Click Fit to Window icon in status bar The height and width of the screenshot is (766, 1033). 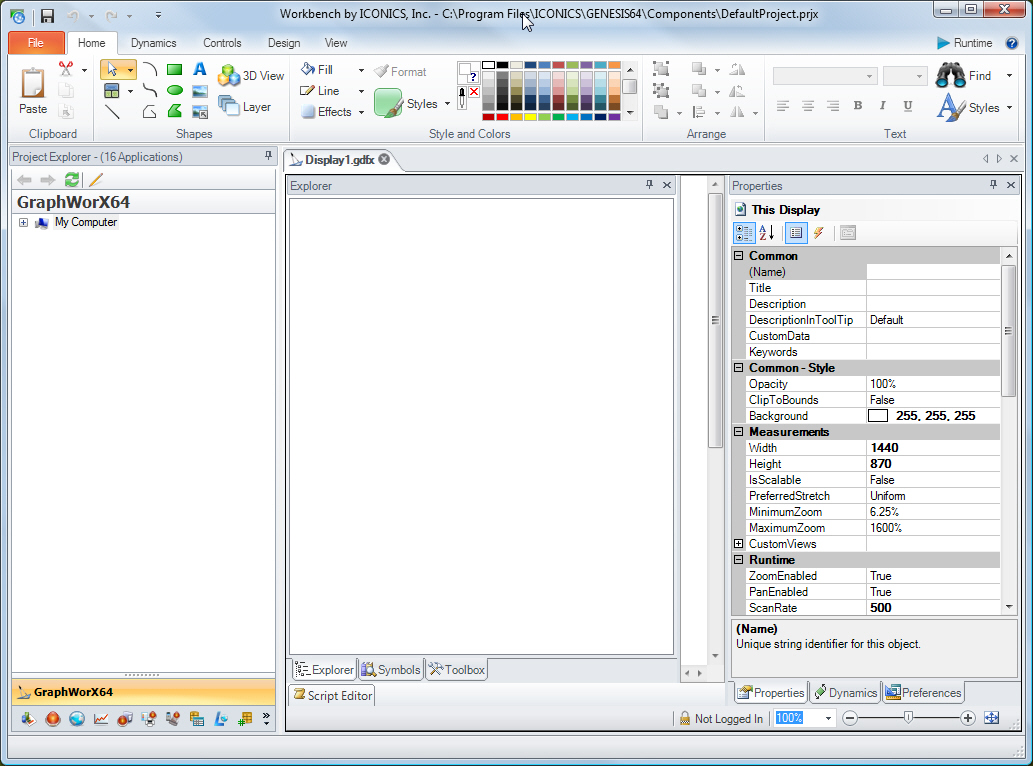991,718
